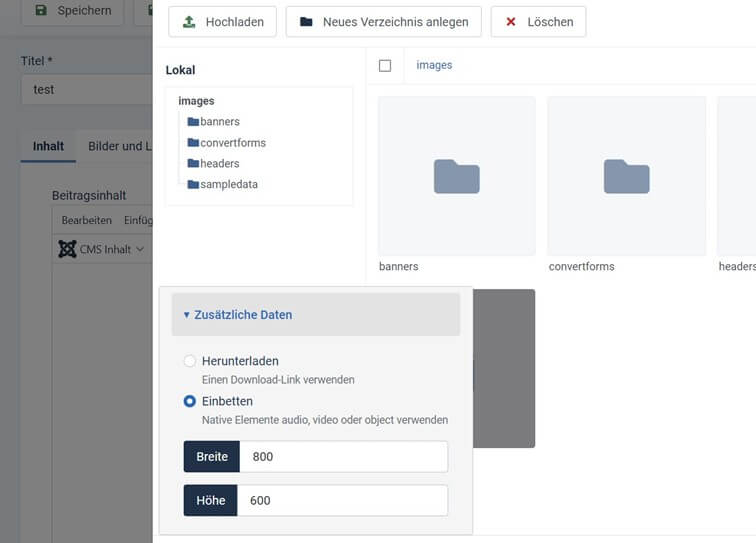Screen dimensions: 756x543
Task: Click the headers tree folder icon
Action: click(x=193, y=163)
